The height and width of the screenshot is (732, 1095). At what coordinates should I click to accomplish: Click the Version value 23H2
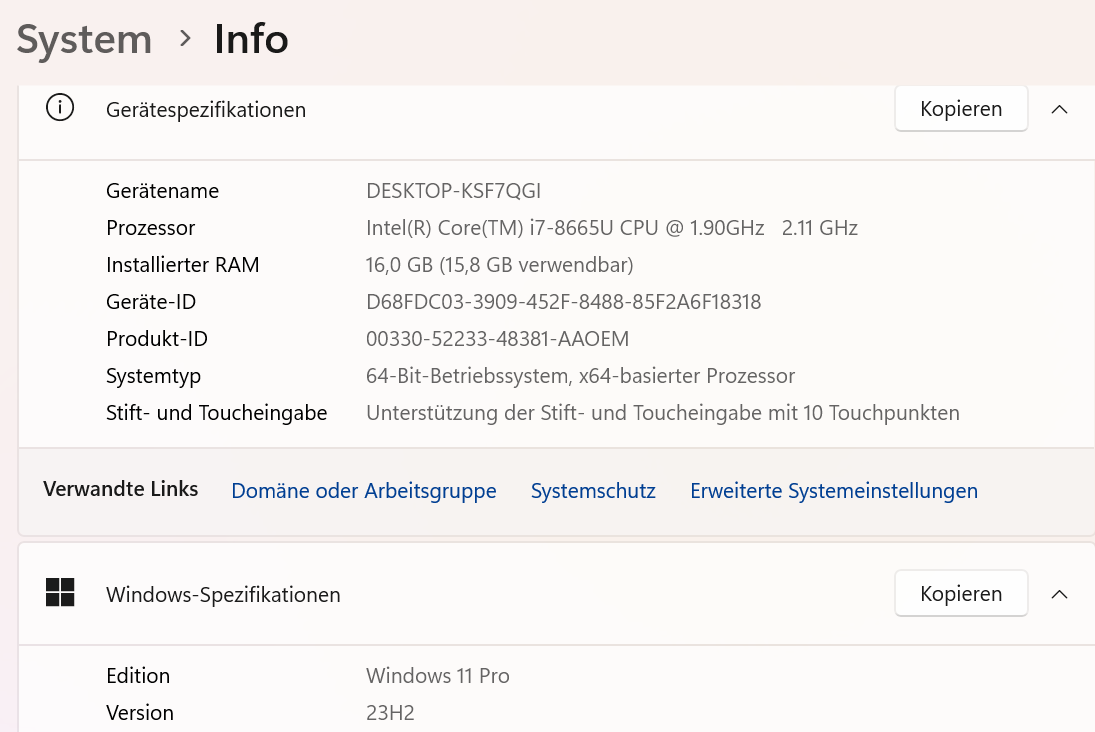(x=390, y=712)
